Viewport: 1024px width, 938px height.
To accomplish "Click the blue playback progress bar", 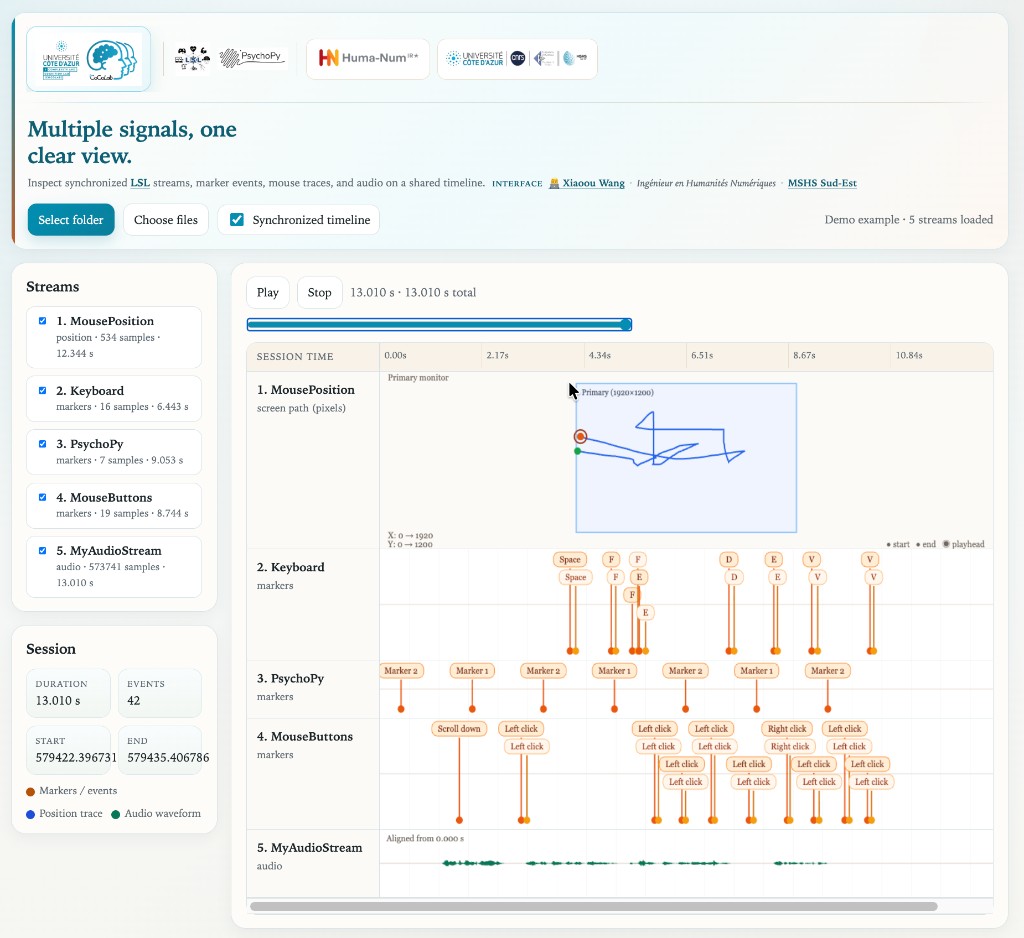I will (x=439, y=325).
